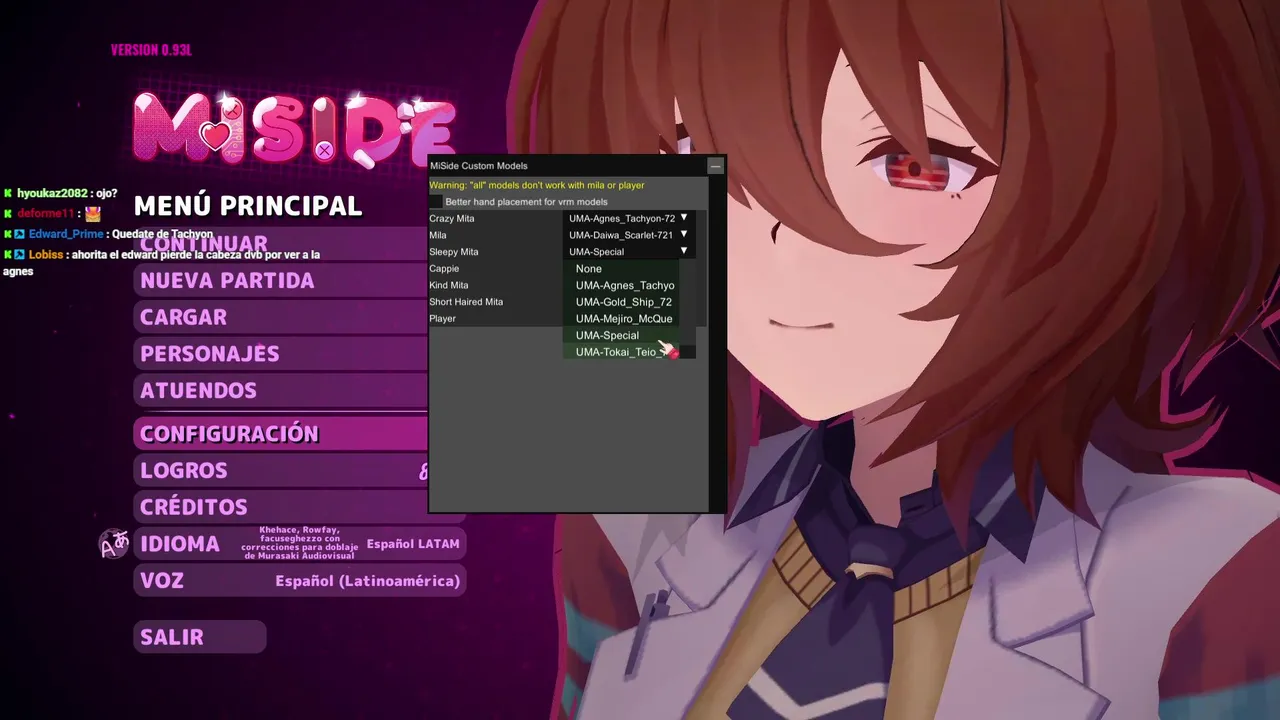The image size is (1280, 720).
Task: Select UMA-Tokai_Teio in the open list
Action: coord(621,352)
